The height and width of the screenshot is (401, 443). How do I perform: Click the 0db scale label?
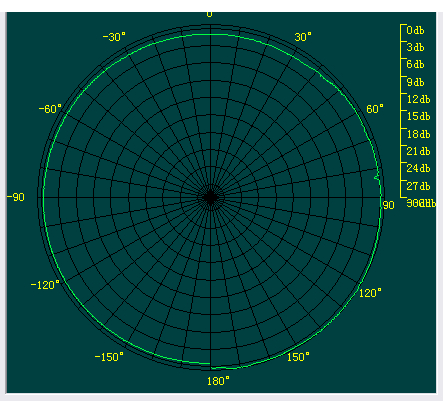(x=415, y=30)
